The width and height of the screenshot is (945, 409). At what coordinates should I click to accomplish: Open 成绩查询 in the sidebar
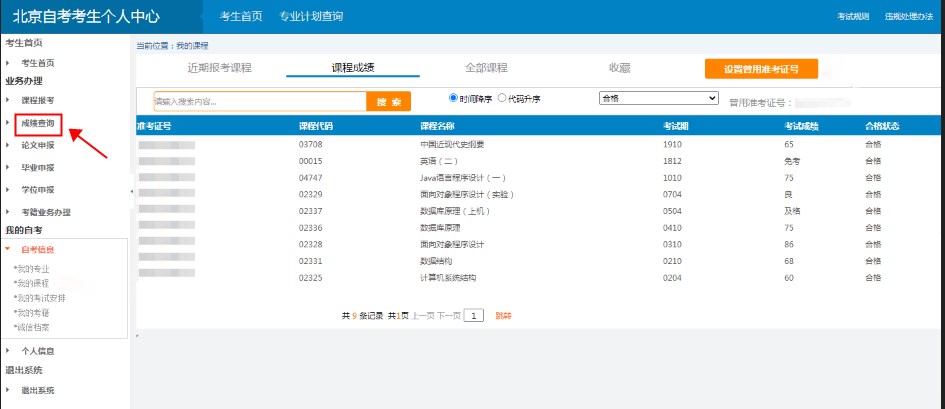pyautogui.click(x=39, y=124)
